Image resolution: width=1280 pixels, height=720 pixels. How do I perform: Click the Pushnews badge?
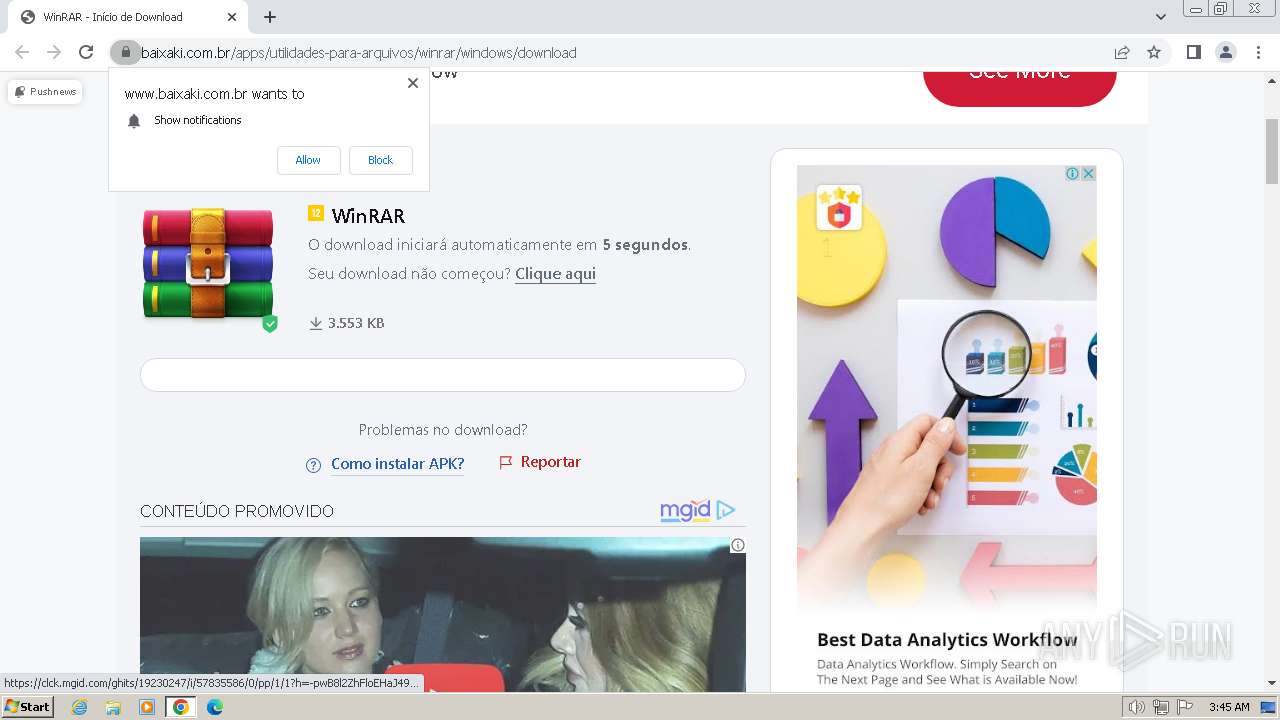[45, 91]
